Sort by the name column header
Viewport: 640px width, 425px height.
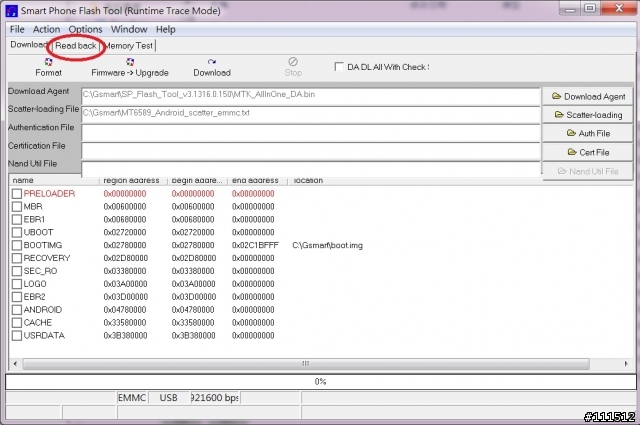54,180
